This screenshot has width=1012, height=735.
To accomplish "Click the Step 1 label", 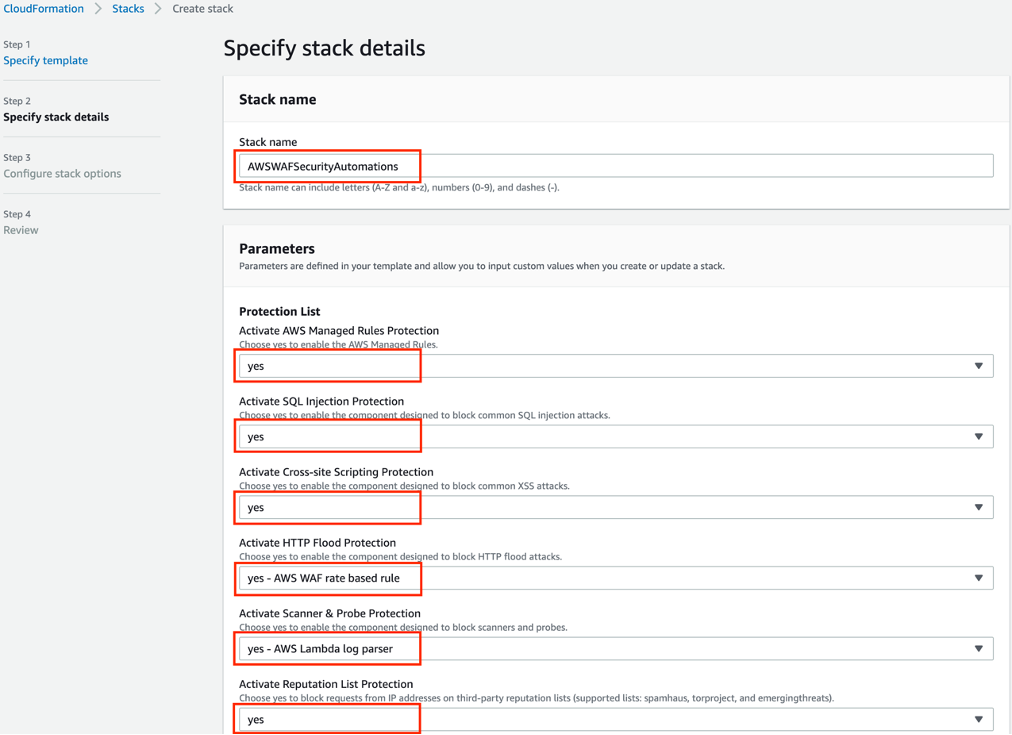I will coord(17,45).
